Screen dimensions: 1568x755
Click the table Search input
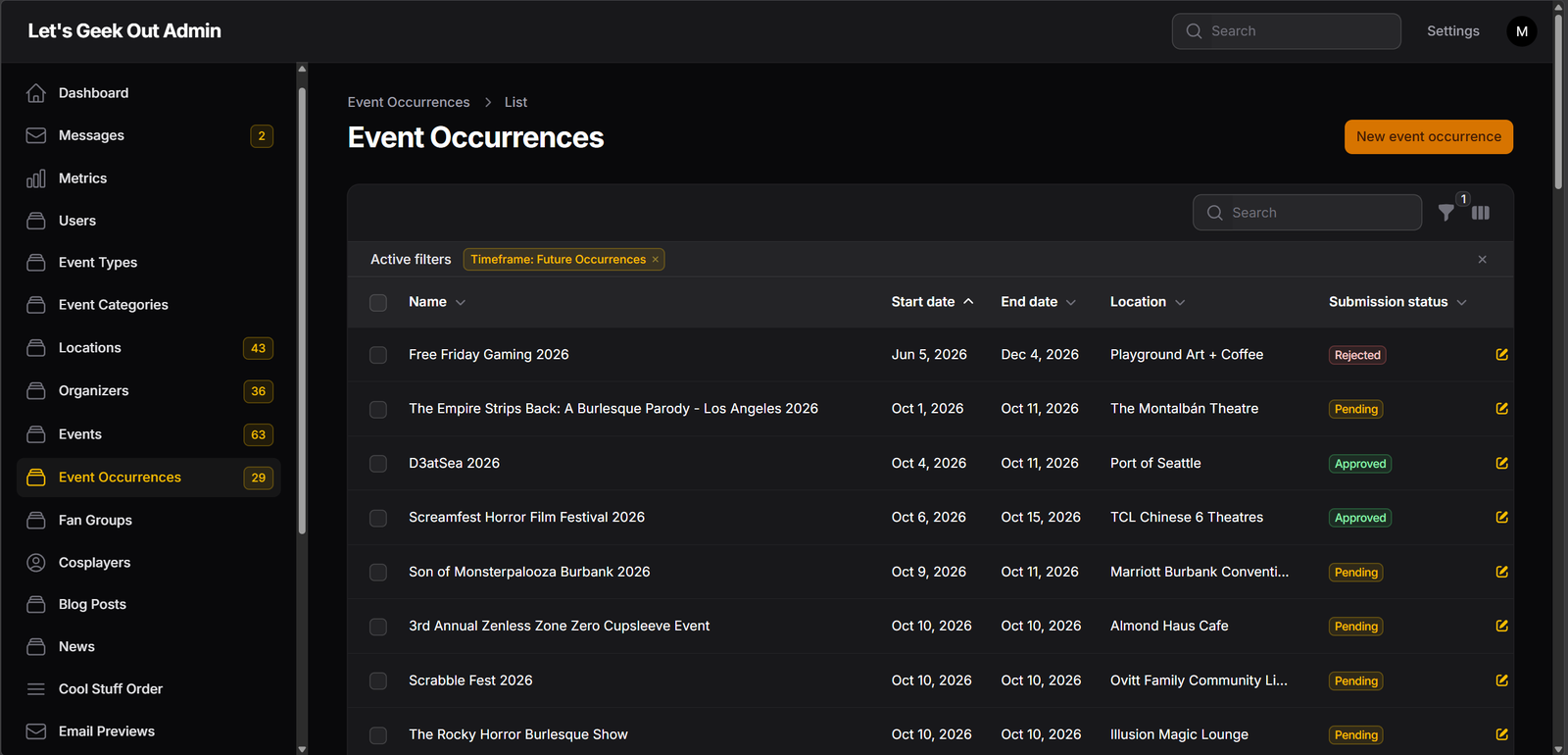1307,213
